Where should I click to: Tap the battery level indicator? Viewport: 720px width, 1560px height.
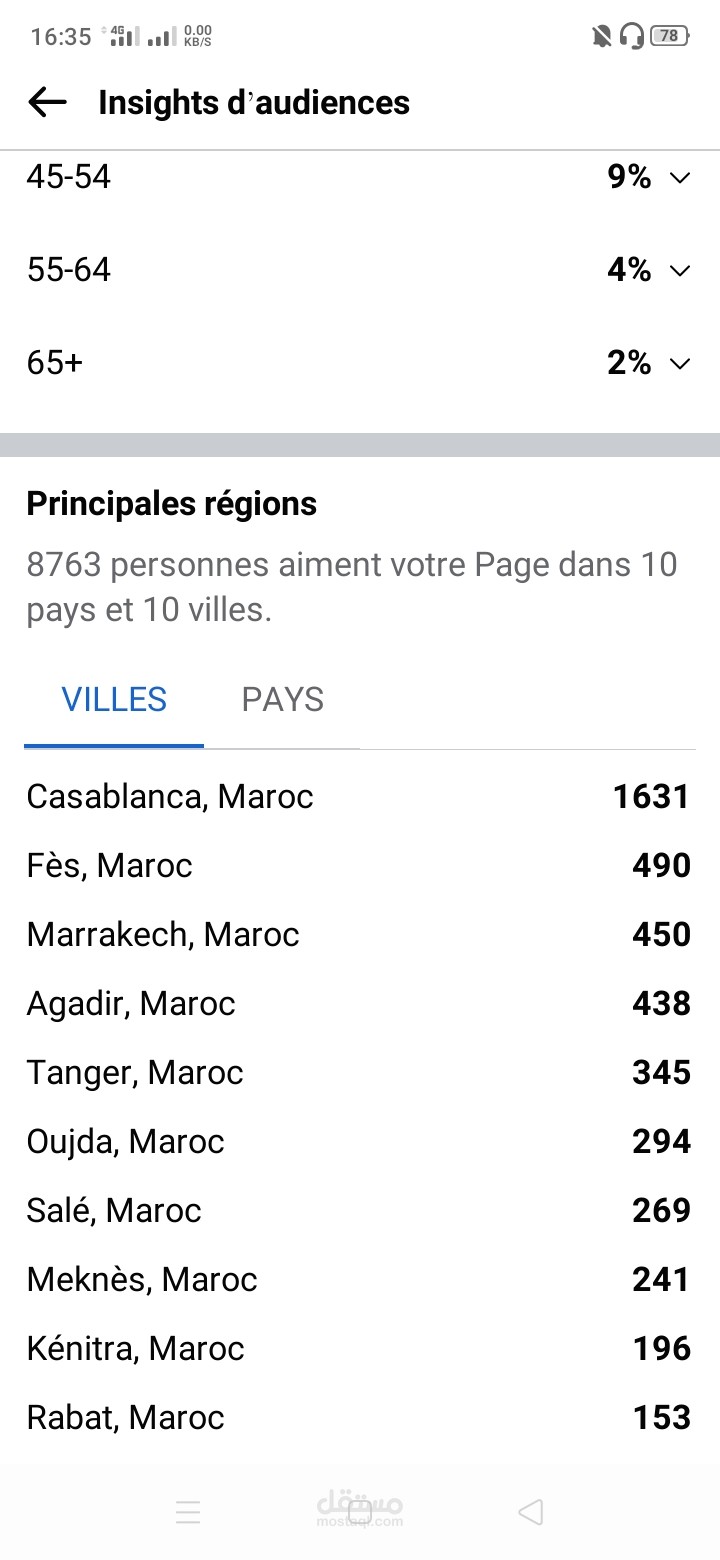(x=670, y=36)
